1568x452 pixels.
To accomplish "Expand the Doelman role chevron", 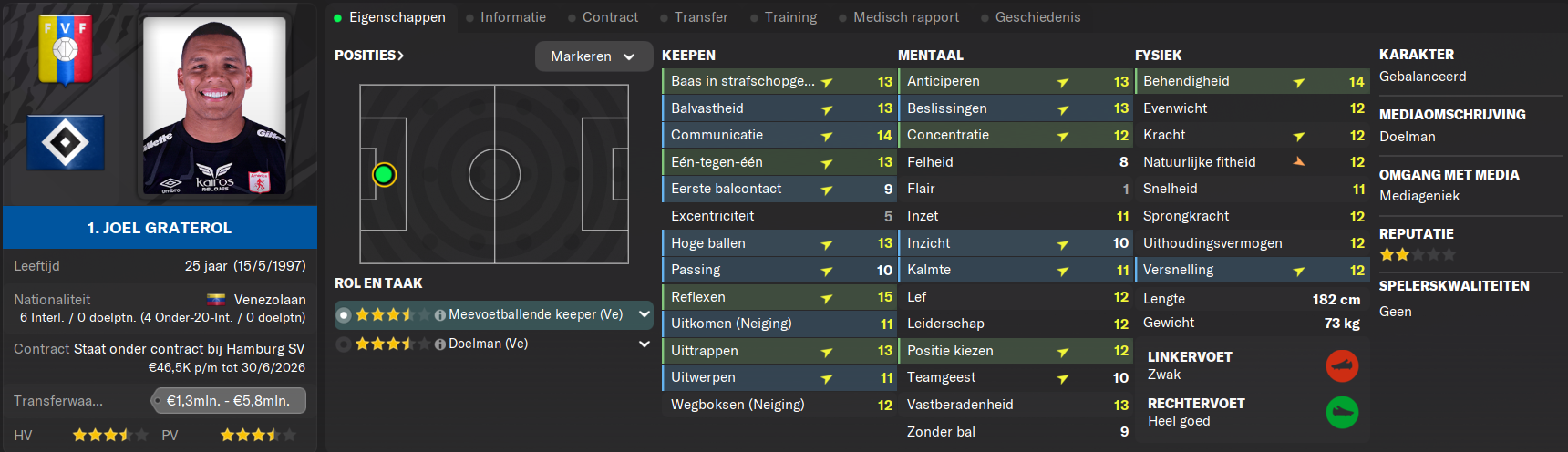I will click(x=645, y=344).
